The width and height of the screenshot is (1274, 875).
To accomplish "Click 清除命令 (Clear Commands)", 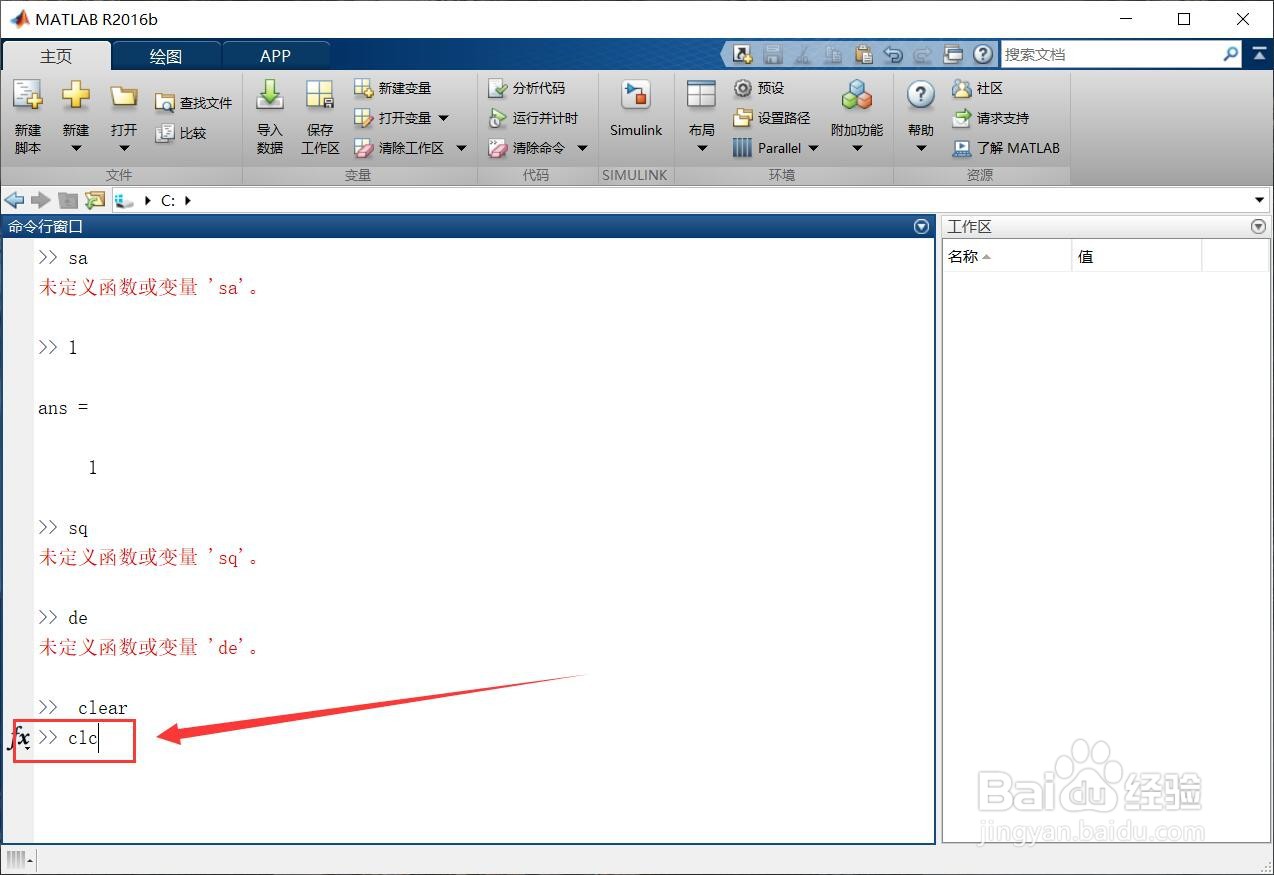I will (x=526, y=148).
